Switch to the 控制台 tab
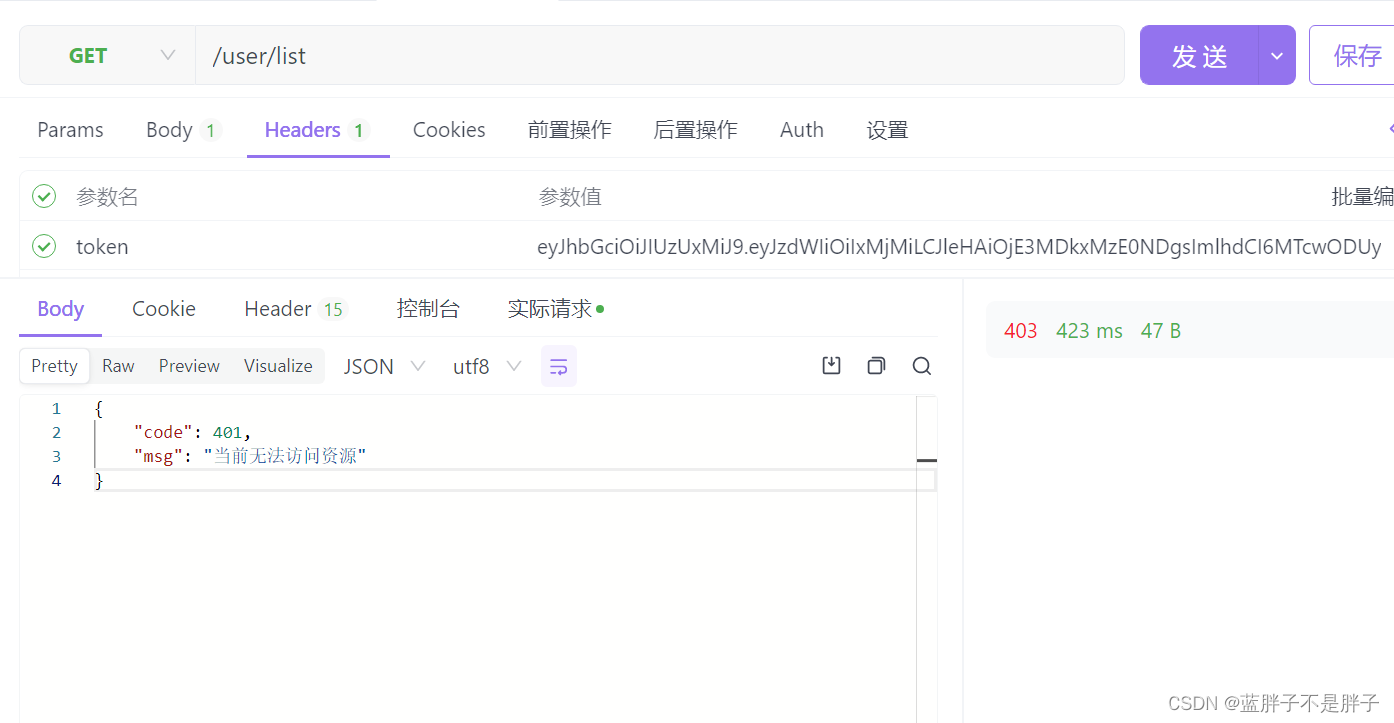 point(428,309)
